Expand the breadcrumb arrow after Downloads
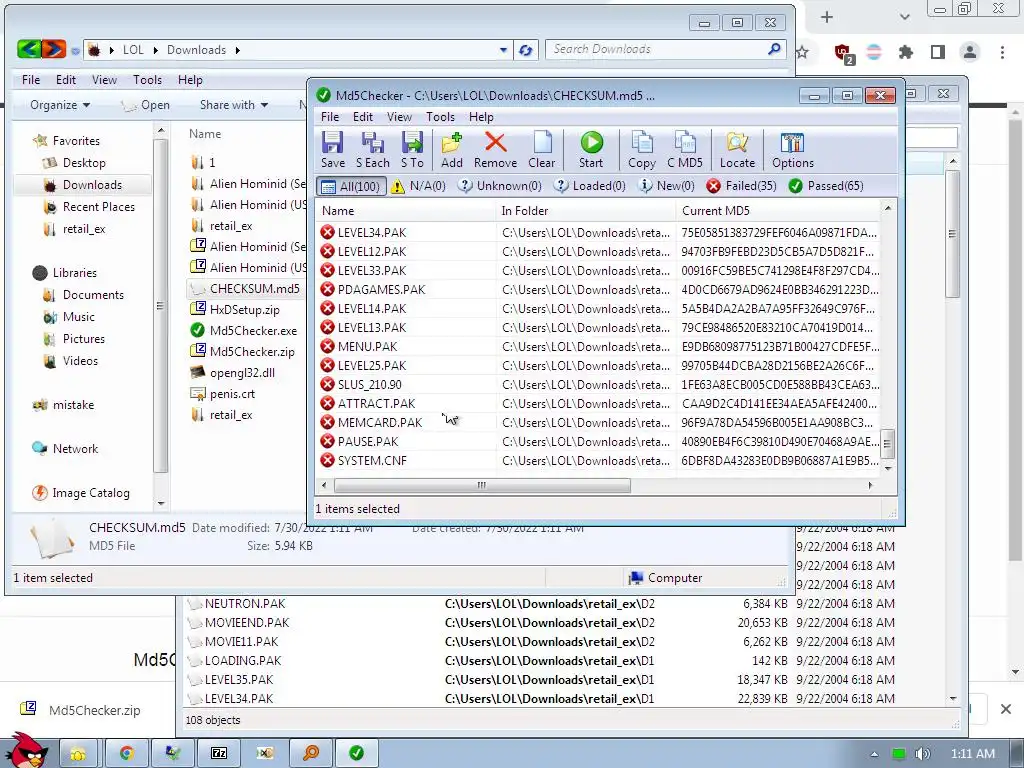The width and height of the screenshot is (1024, 768). (x=237, y=50)
